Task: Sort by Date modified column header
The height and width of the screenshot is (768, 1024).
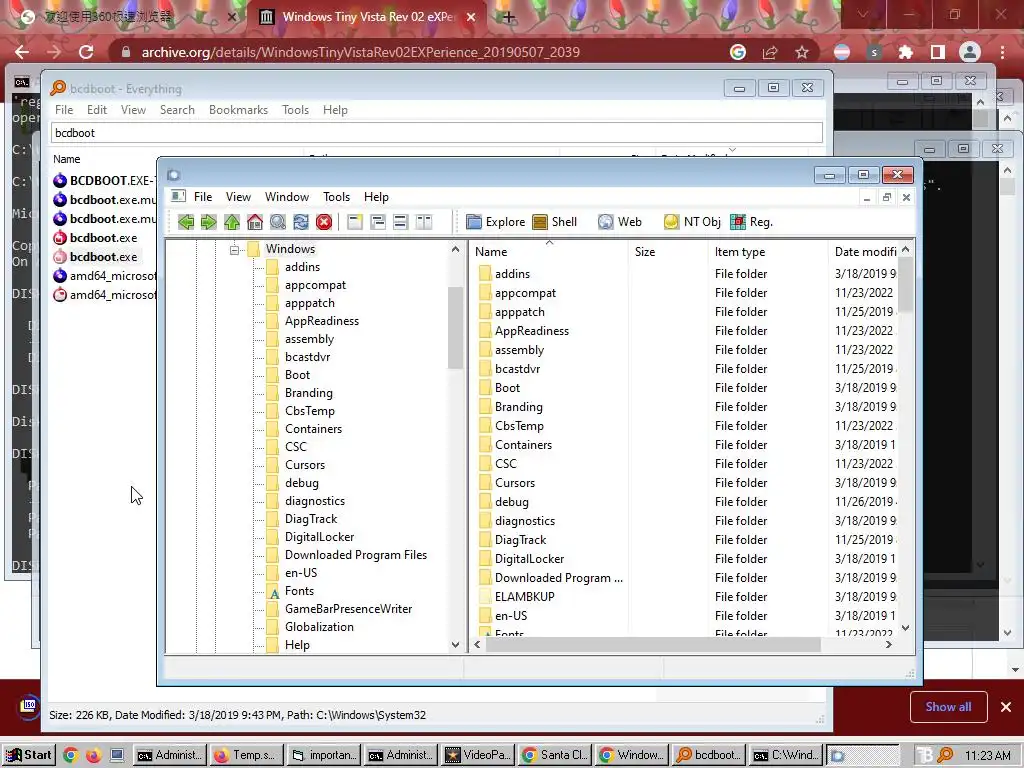Action: [x=864, y=252]
